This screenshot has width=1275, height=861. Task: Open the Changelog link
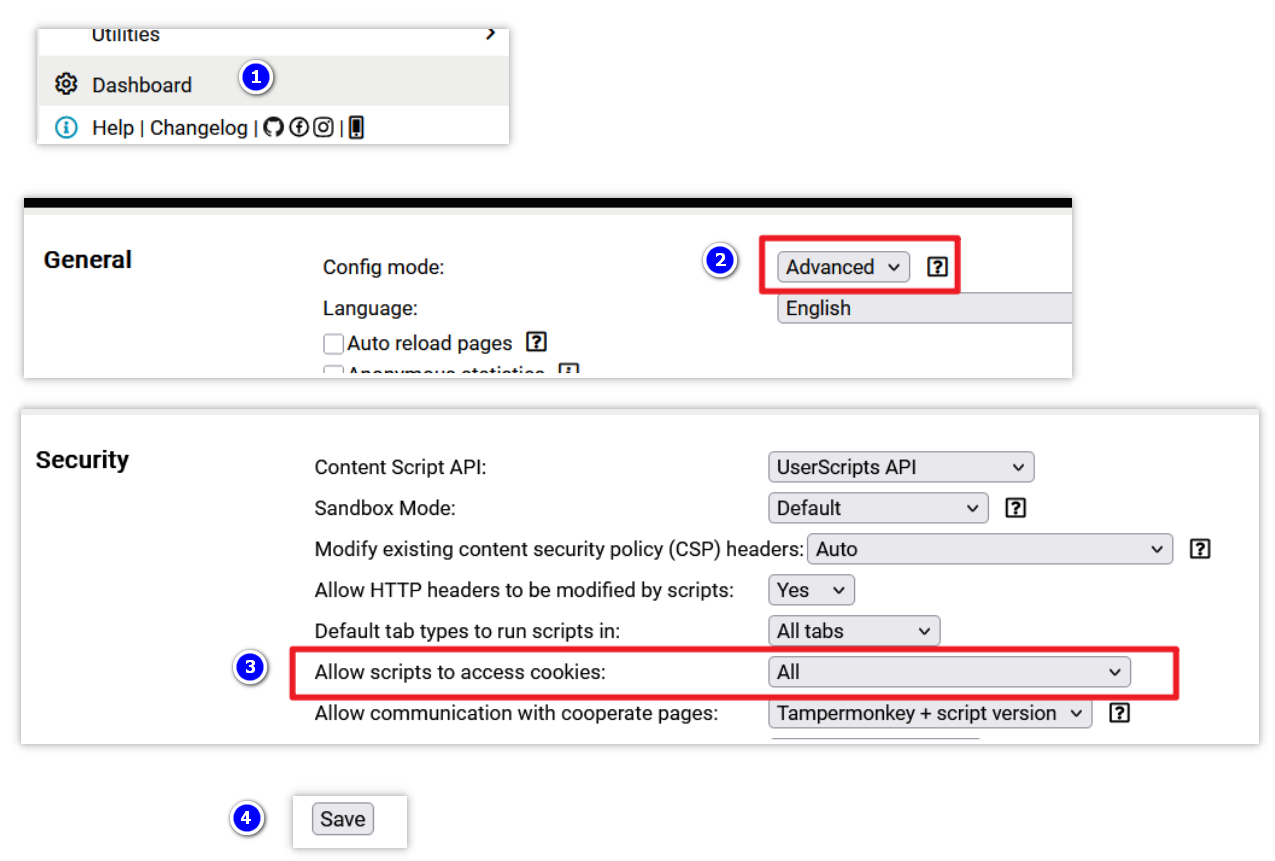point(198,128)
